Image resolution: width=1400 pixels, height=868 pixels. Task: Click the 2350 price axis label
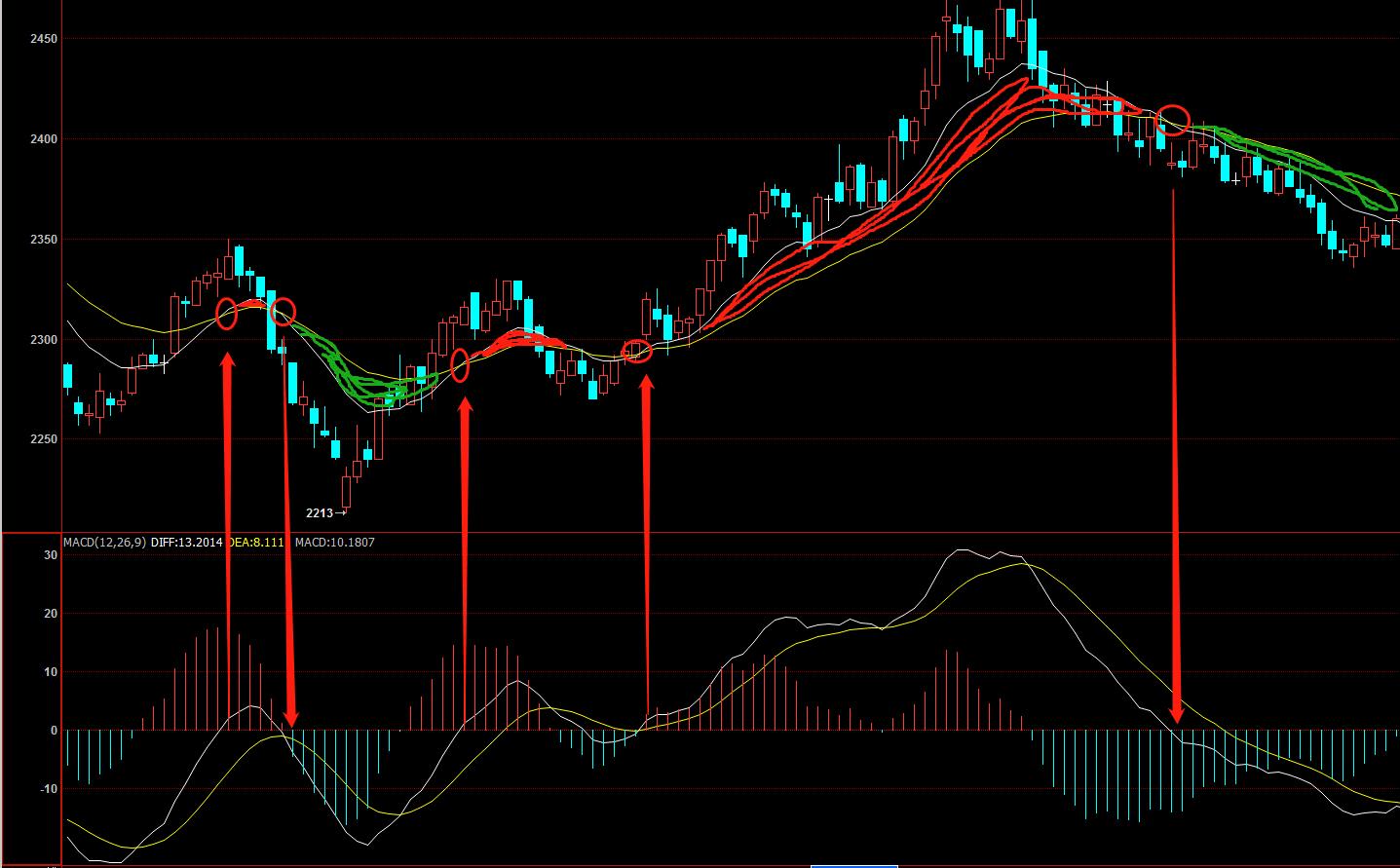pyautogui.click(x=44, y=240)
